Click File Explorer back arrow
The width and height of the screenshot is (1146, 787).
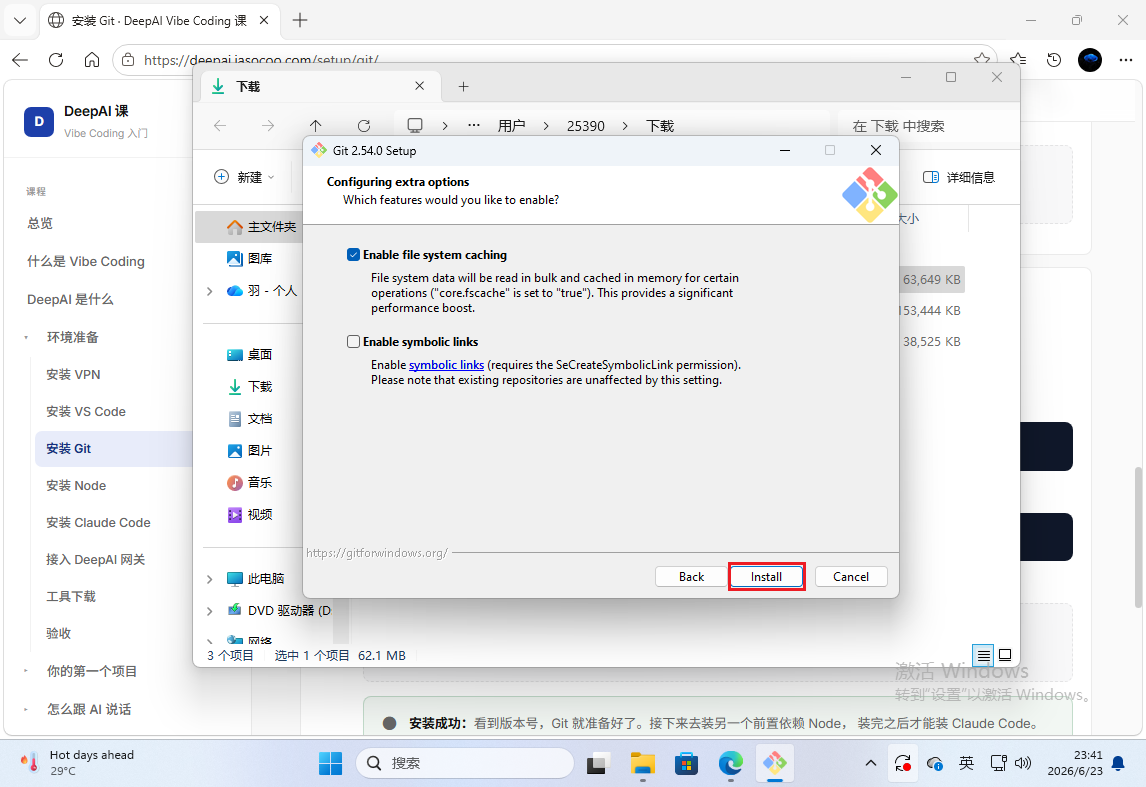(x=220, y=126)
